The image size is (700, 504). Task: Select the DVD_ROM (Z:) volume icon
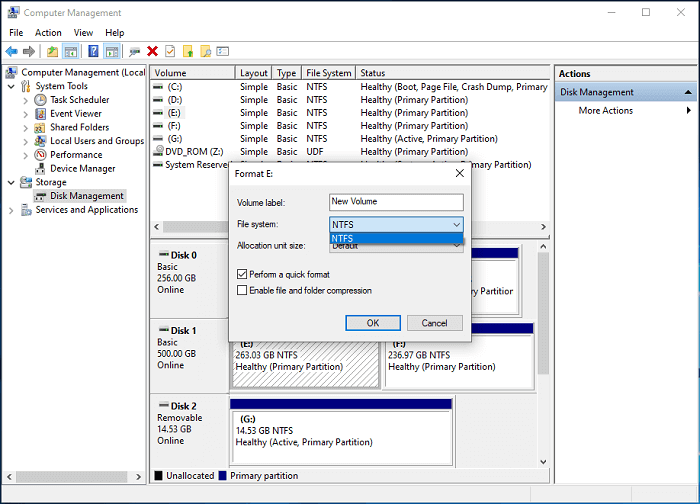(158, 152)
